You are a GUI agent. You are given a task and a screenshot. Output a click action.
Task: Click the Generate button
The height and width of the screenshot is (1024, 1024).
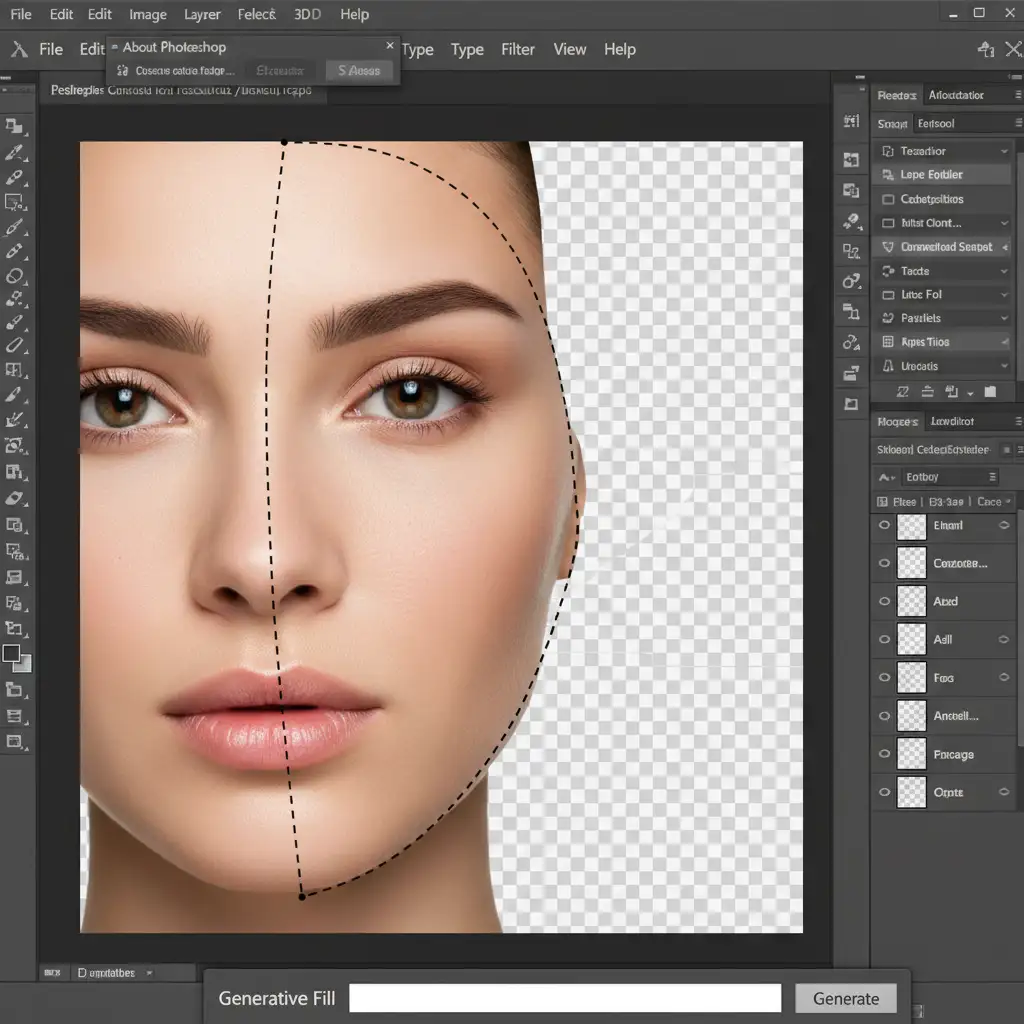[845, 998]
